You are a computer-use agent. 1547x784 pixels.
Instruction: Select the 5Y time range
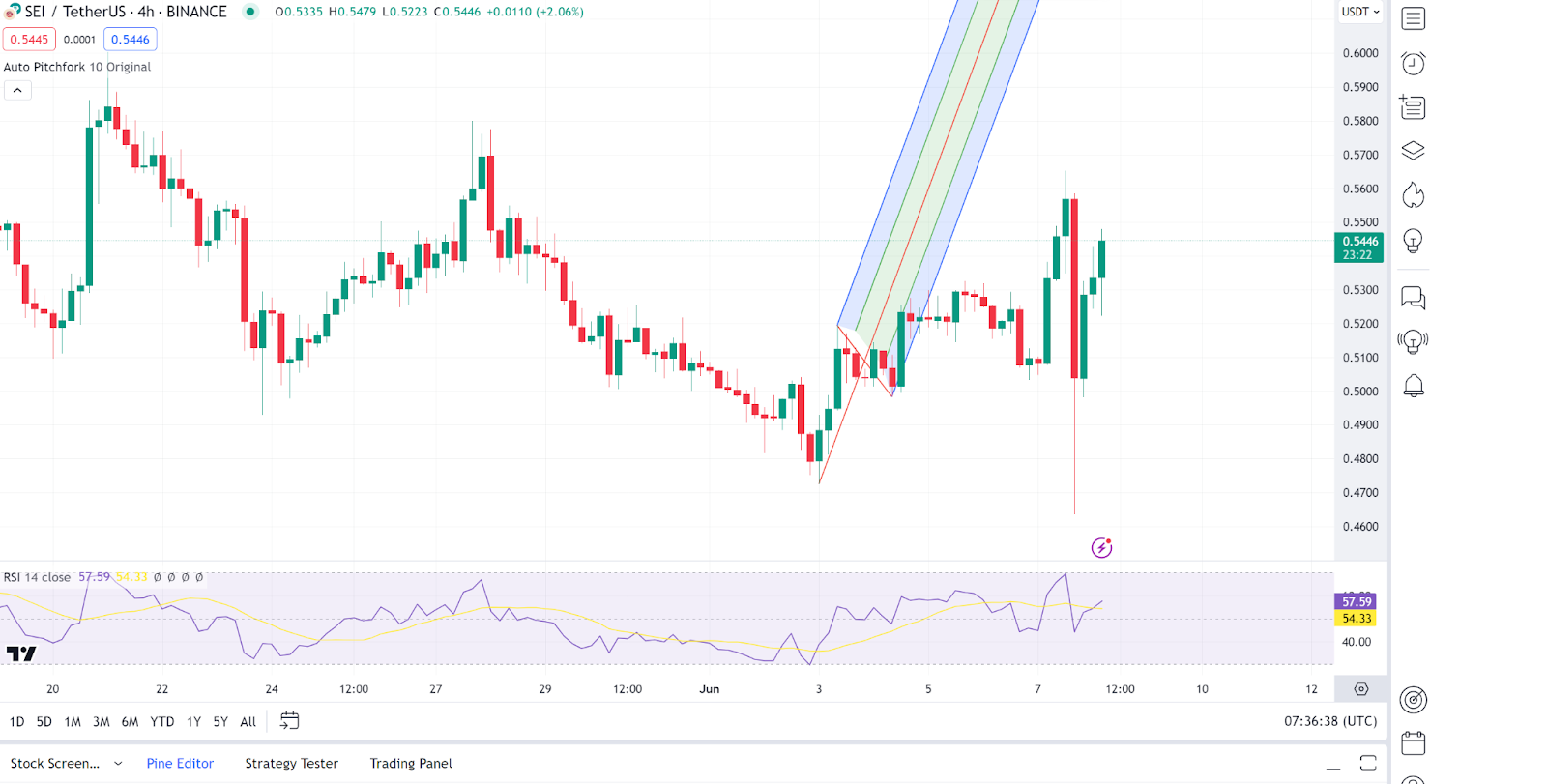pos(220,721)
